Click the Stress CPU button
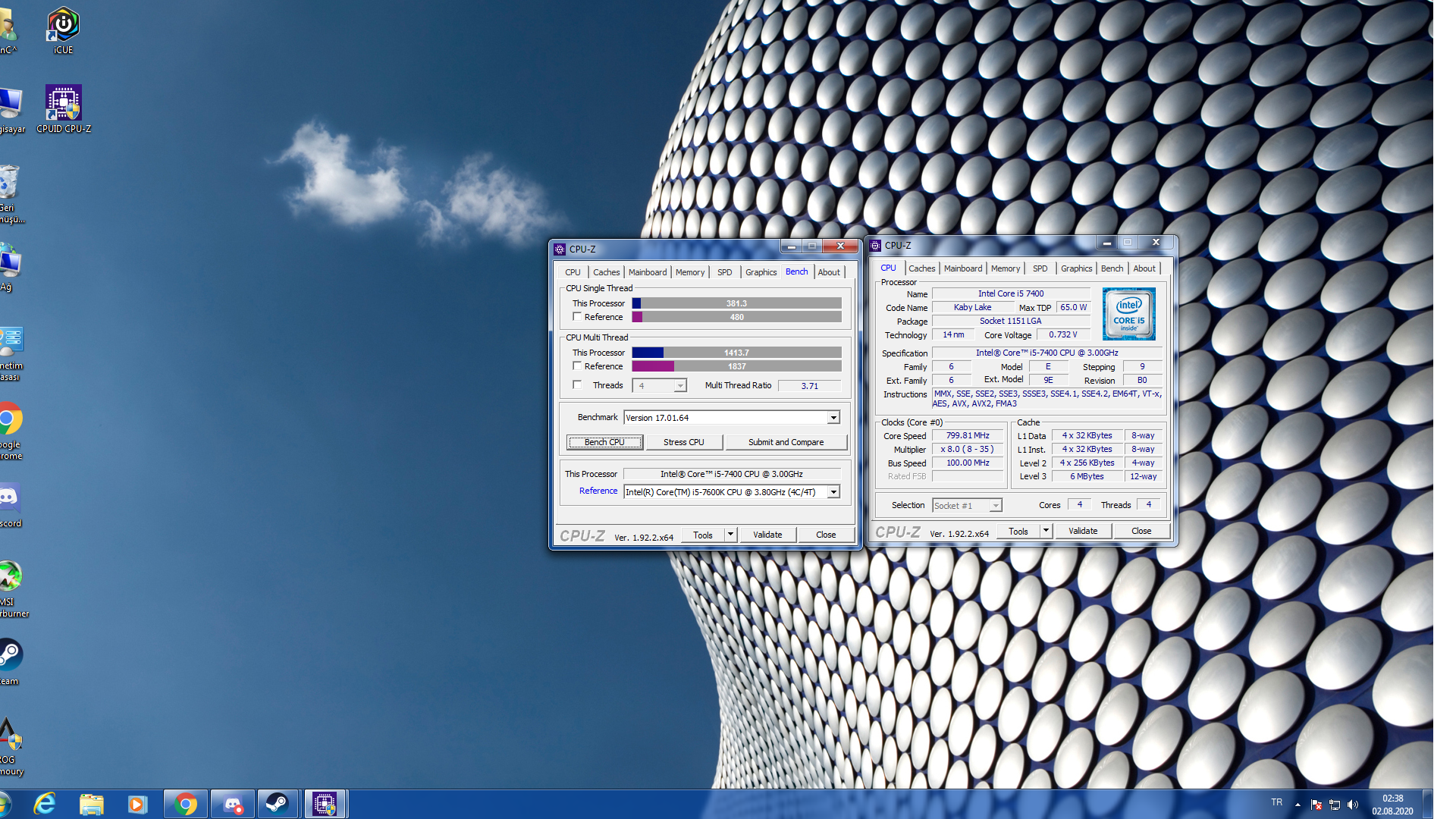The height and width of the screenshot is (819, 1456). point(683,442)
